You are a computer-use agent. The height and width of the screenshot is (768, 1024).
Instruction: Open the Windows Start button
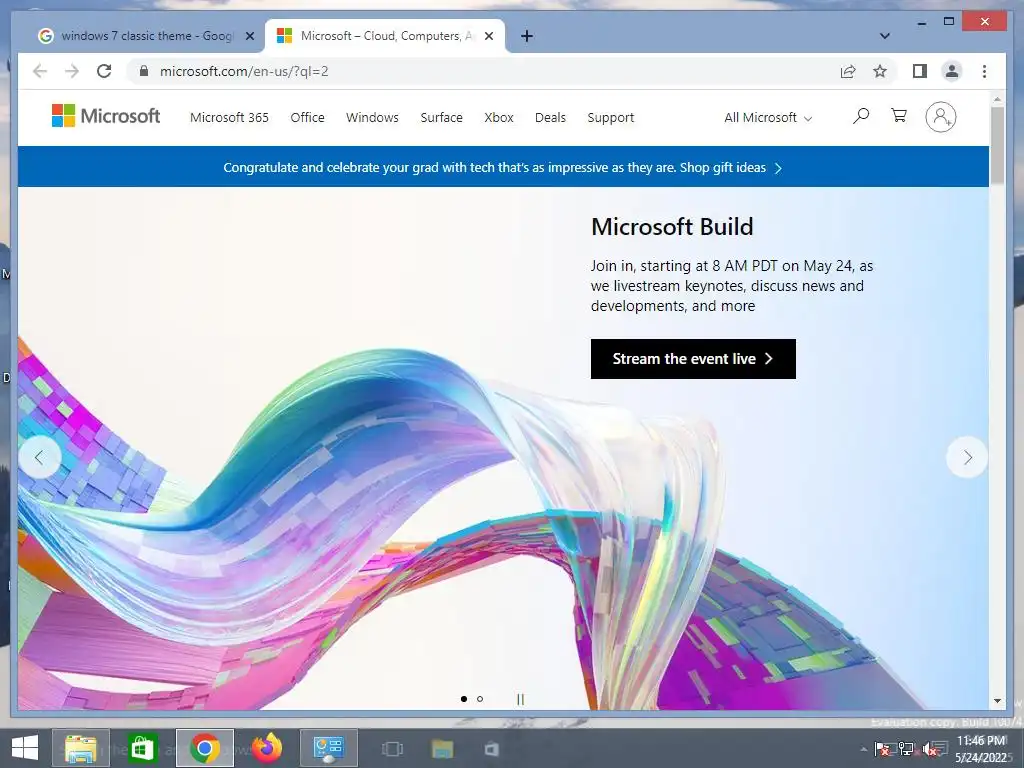click(25, 748)
